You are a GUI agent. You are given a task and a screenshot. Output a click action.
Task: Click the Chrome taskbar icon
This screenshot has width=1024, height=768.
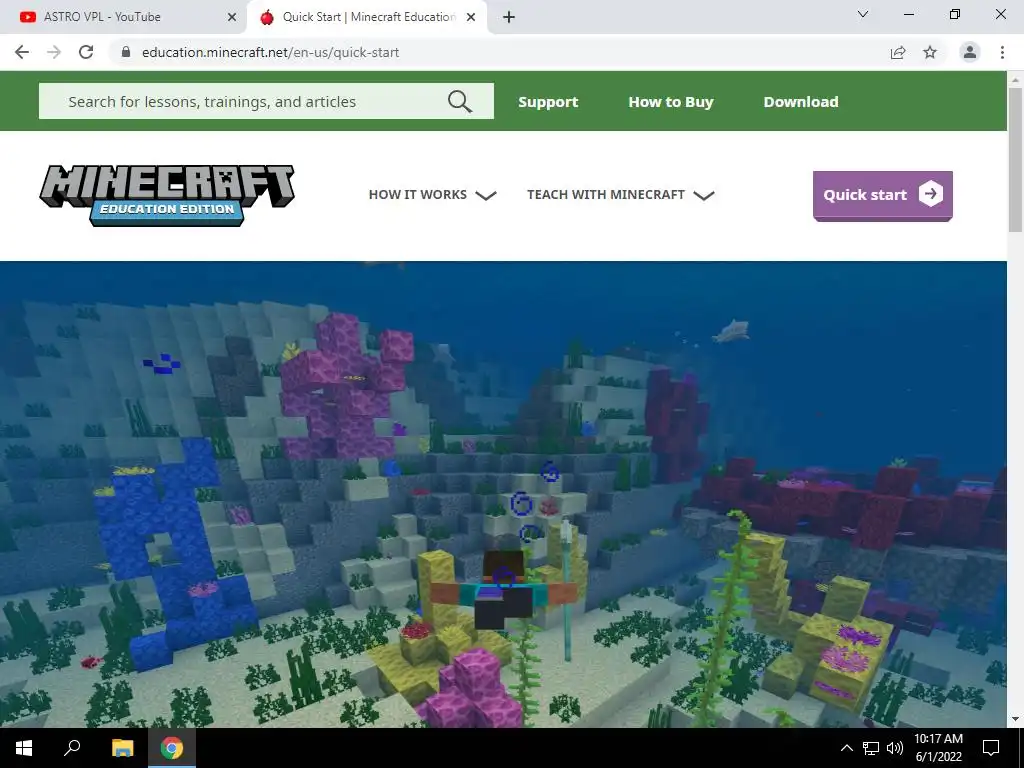click(x=172, y=748)
